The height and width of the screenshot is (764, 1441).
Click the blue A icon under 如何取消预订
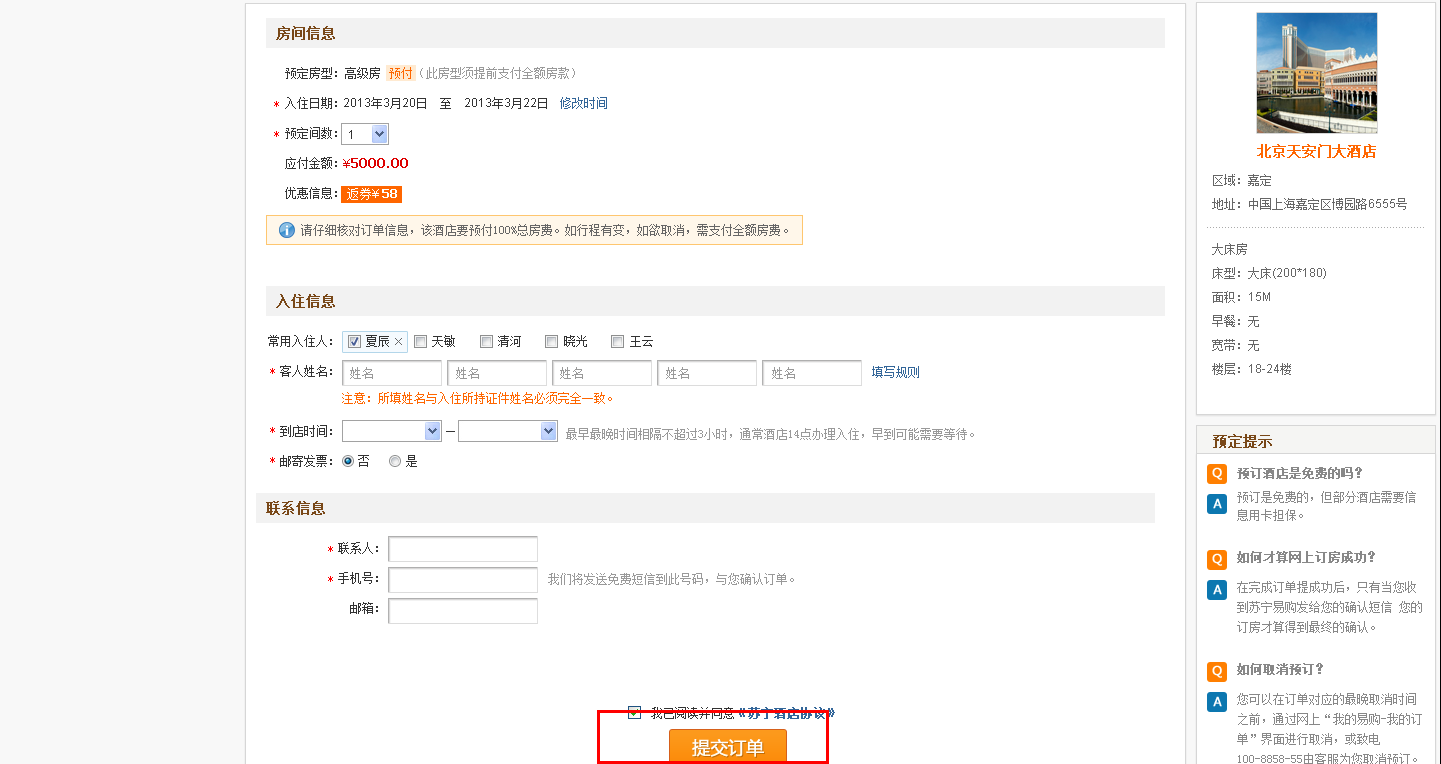coord(1217,702)
